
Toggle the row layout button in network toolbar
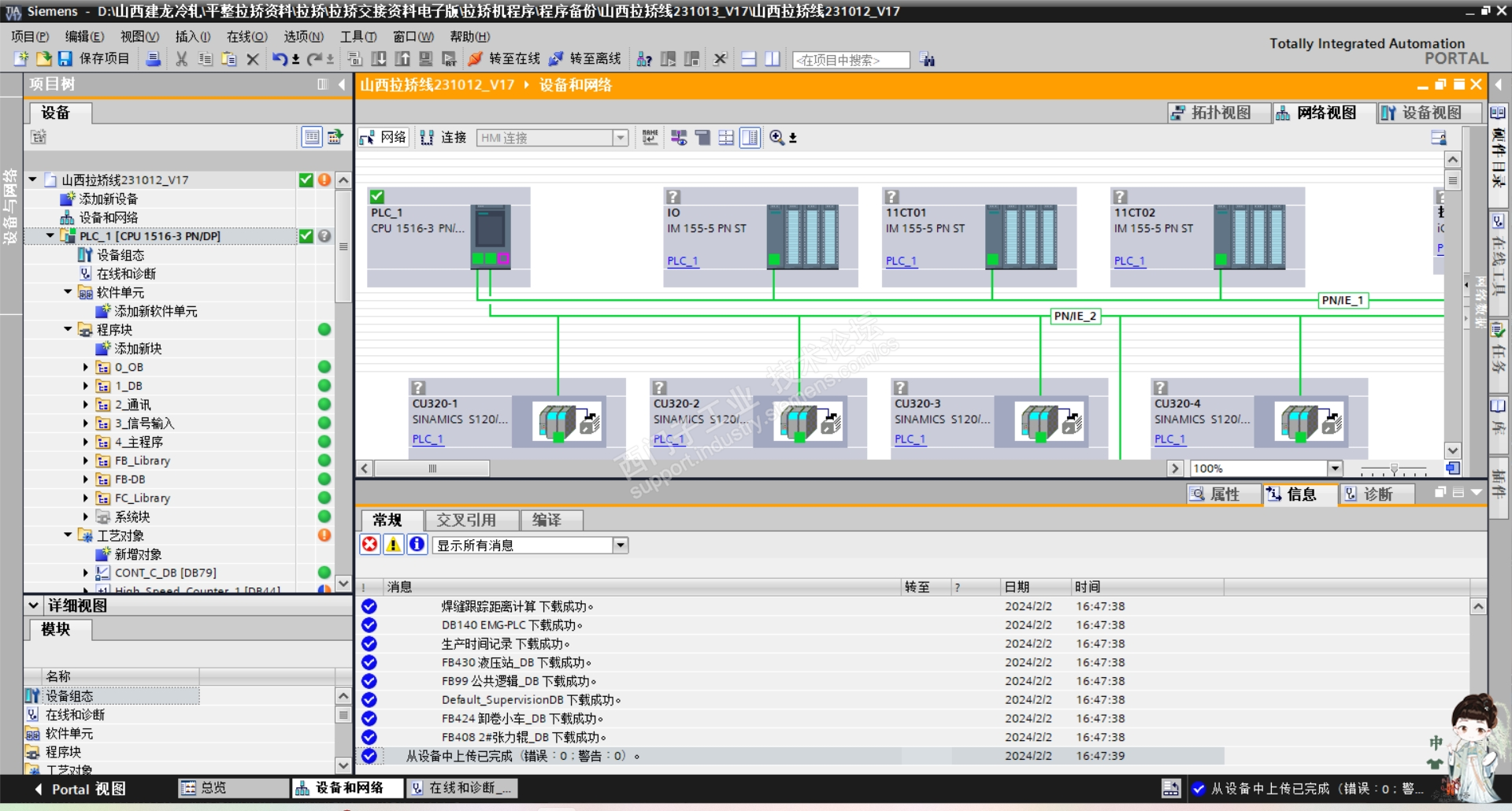pos(726,138)
